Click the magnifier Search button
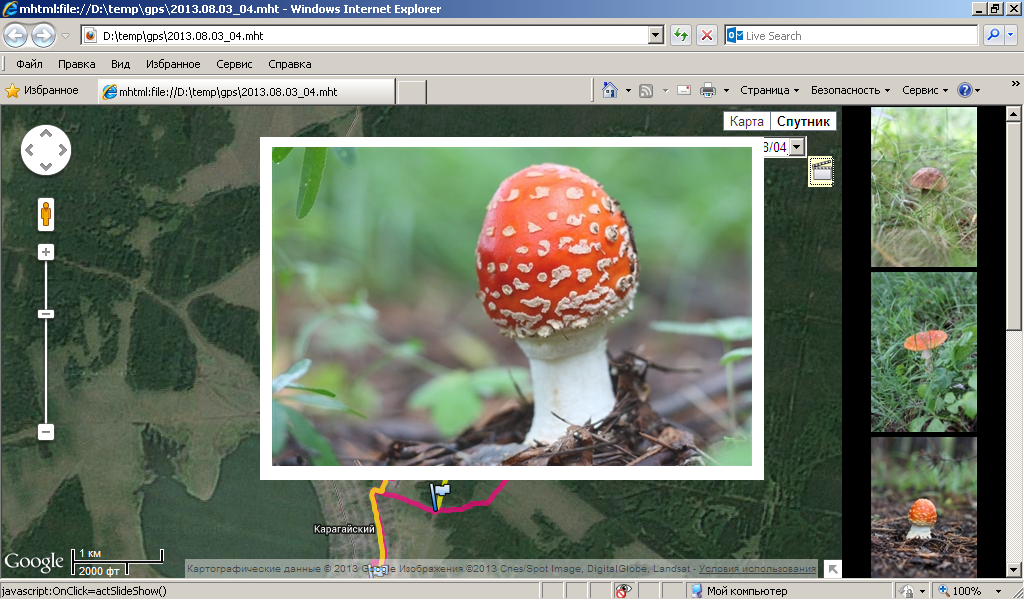1024x600 pixels. (993, 36)
